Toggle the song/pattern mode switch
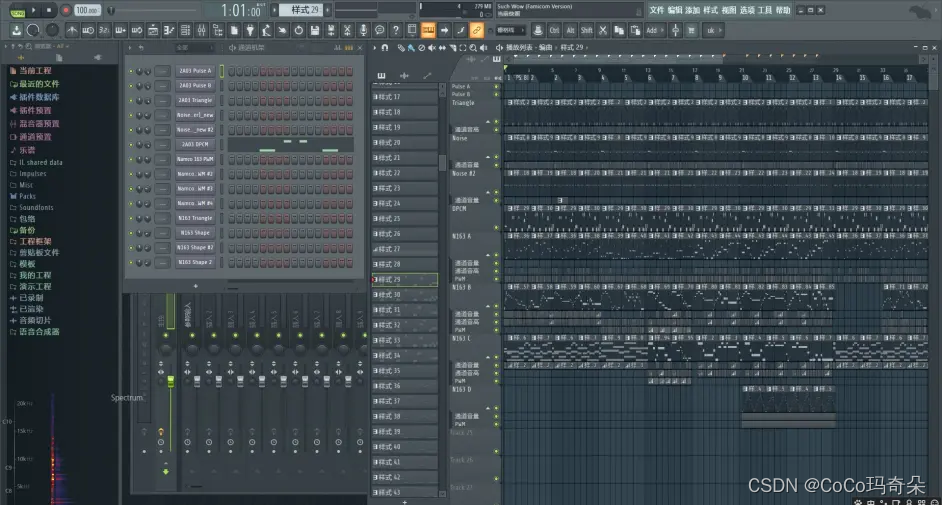Screen dimensions: 942x505 tap(17, 11)
